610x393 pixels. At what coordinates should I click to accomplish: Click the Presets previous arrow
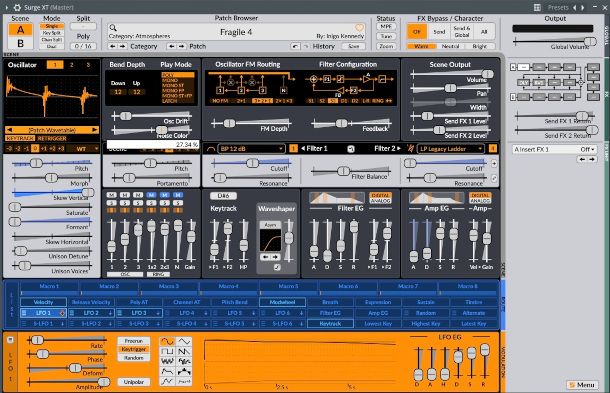pyautogui.click(x=575, y=7)
